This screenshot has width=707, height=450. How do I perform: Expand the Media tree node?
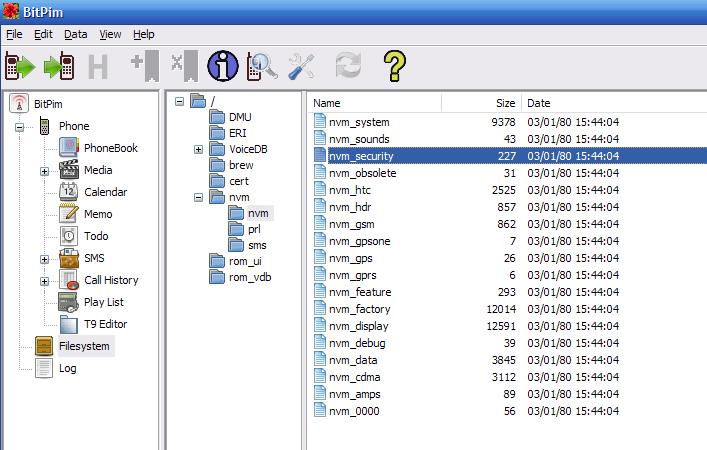pyautogui.click(x=45, y=171)
